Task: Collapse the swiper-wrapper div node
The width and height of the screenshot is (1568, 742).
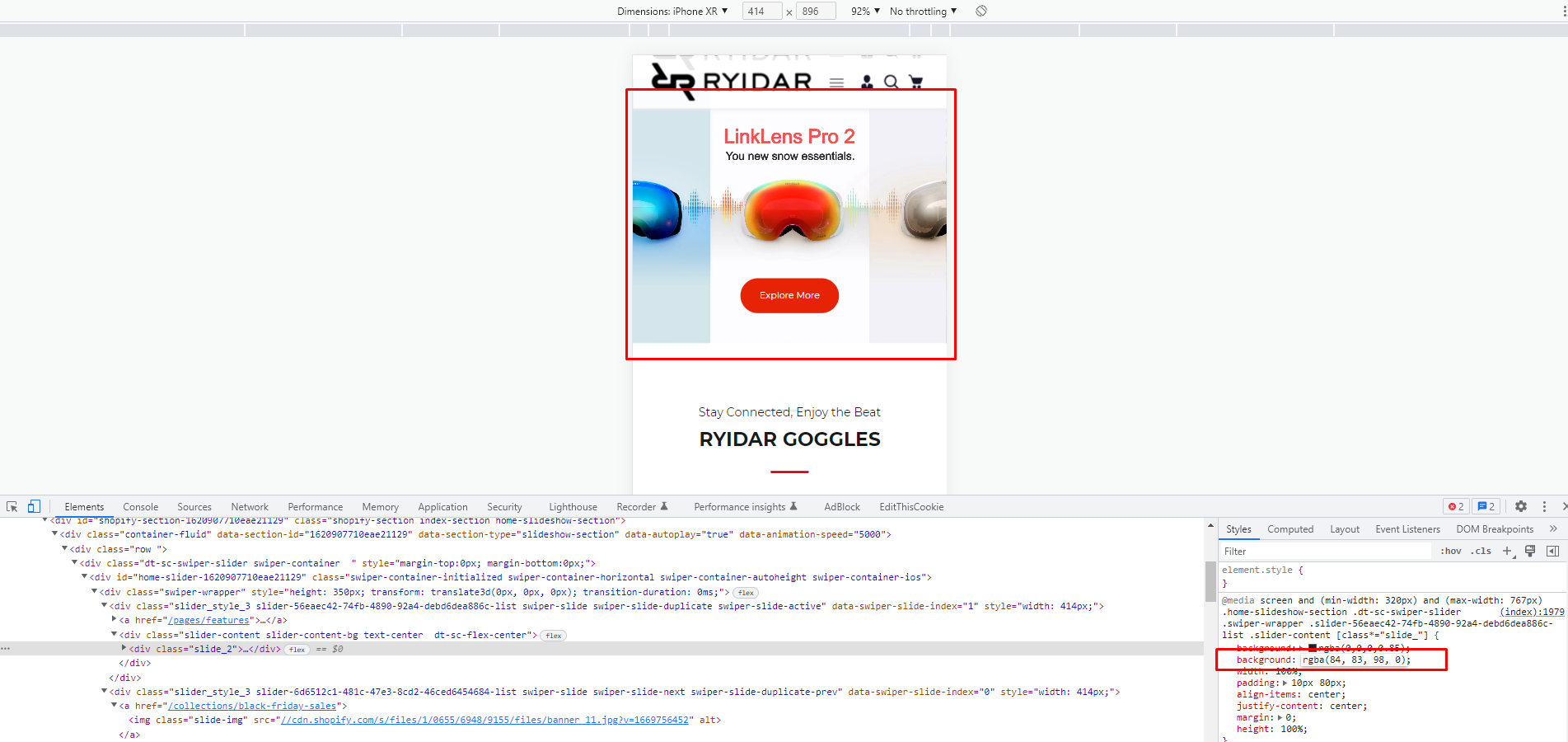Action: point(94,592)
